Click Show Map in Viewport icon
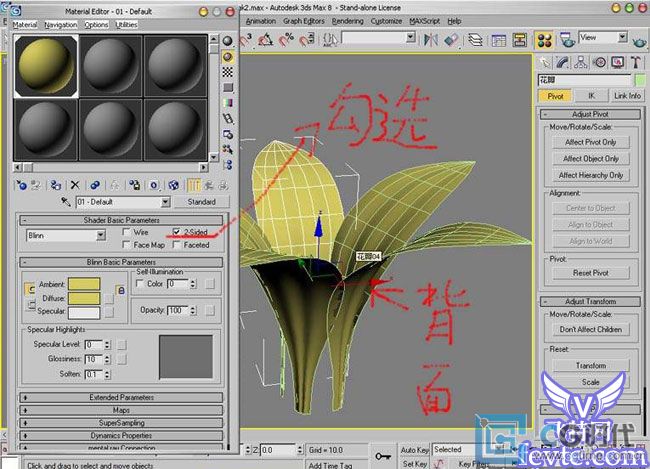The height and width of the screenshot is (469, 650). tap(174, 185)
